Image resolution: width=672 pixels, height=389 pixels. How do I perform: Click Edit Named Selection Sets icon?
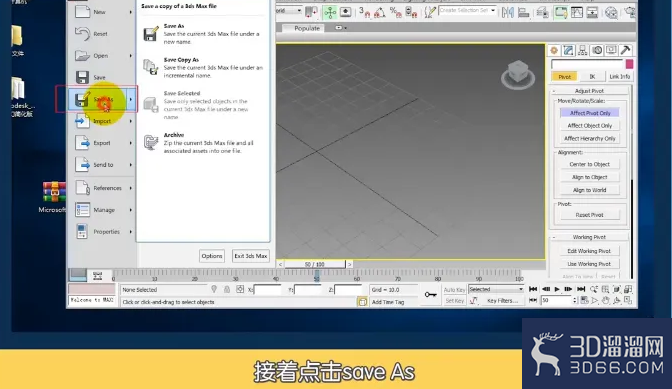(429, 12)
